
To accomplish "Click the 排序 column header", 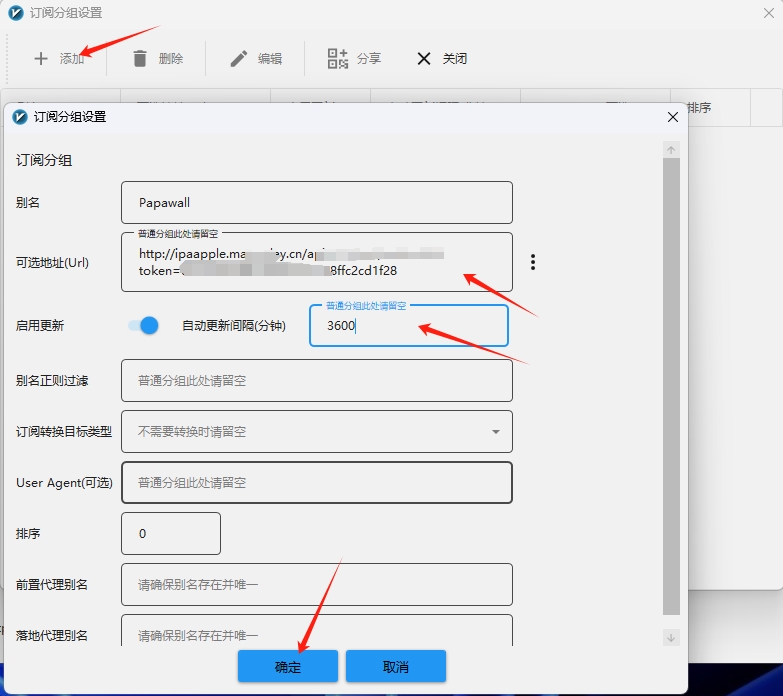I will 699,107.
